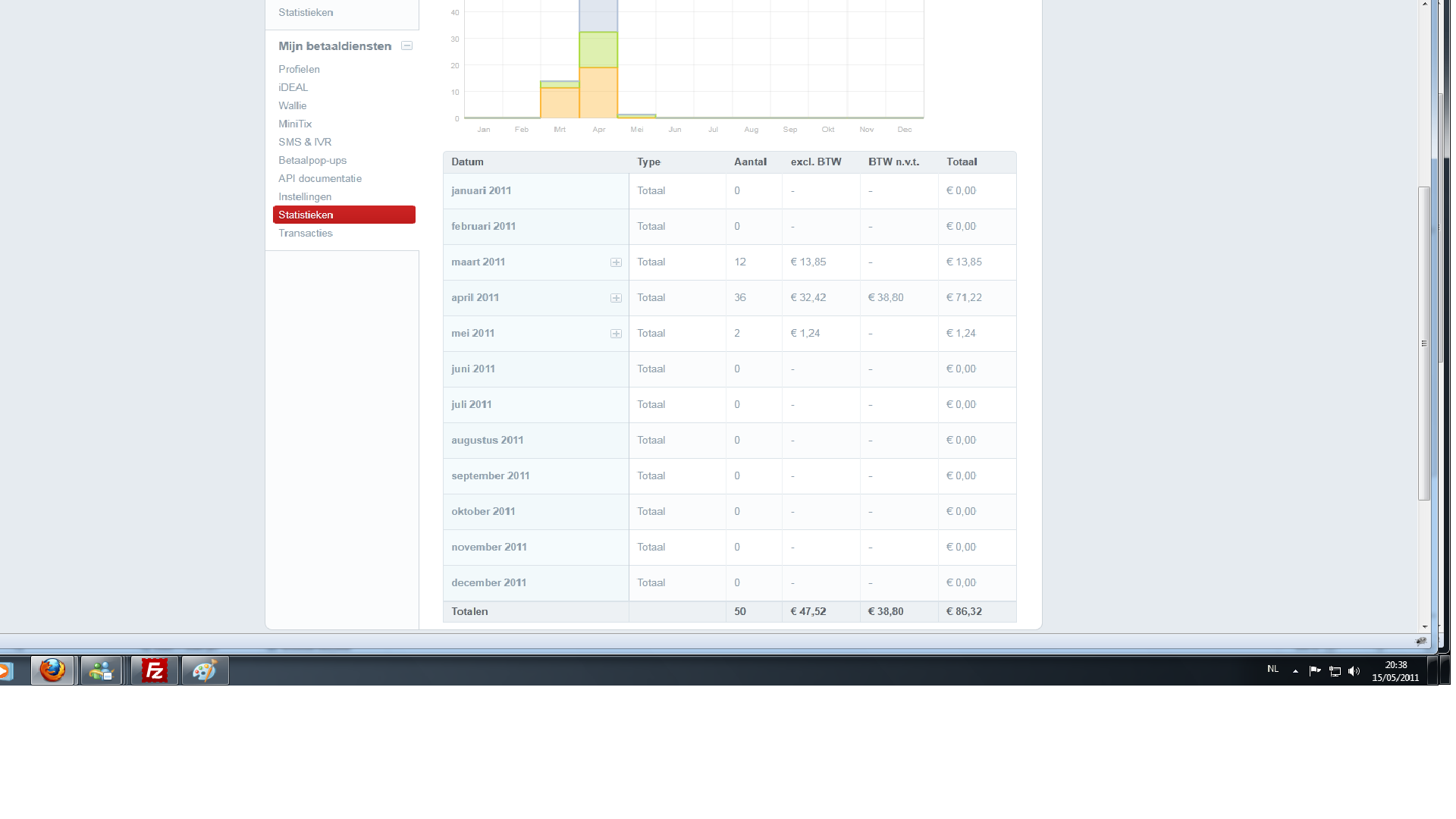Click the excl. BTW column header
Image resolution: width=1456 pixels, height=819 pixels.
[x=816, y=162]
